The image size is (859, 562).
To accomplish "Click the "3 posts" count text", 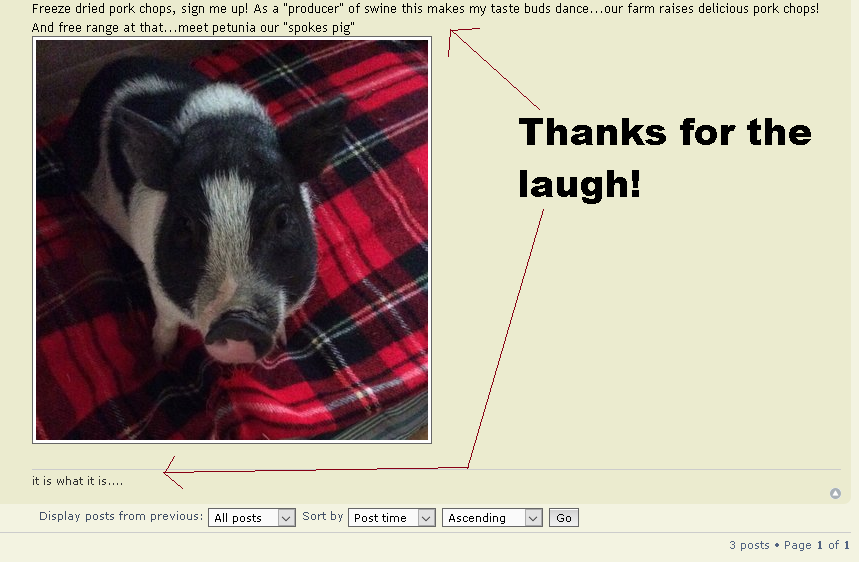I will coord(749,545).
